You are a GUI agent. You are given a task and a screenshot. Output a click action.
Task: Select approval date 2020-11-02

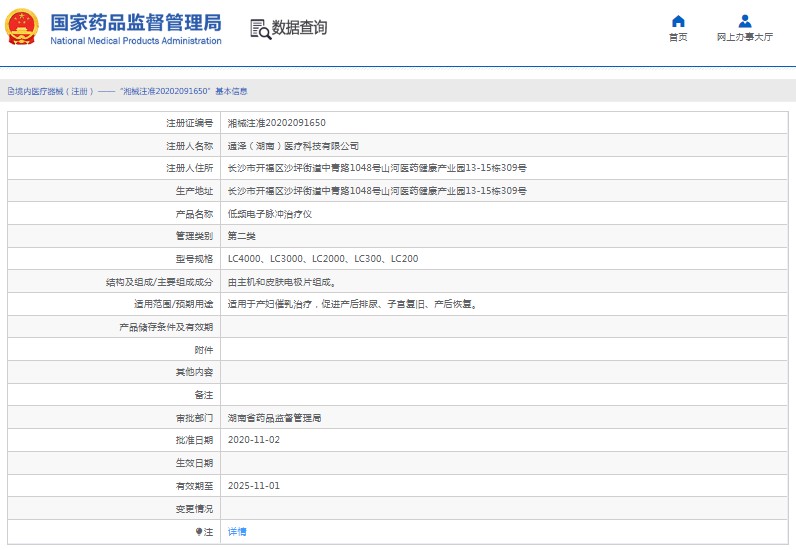point(254,440)
